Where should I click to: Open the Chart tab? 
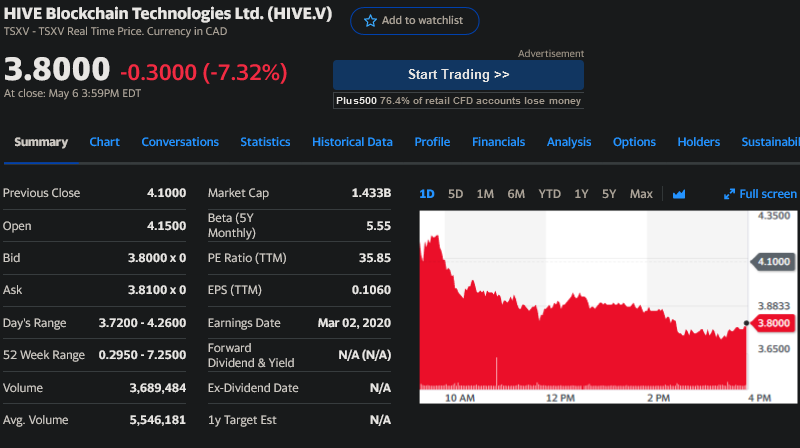[x=104, y=142]
